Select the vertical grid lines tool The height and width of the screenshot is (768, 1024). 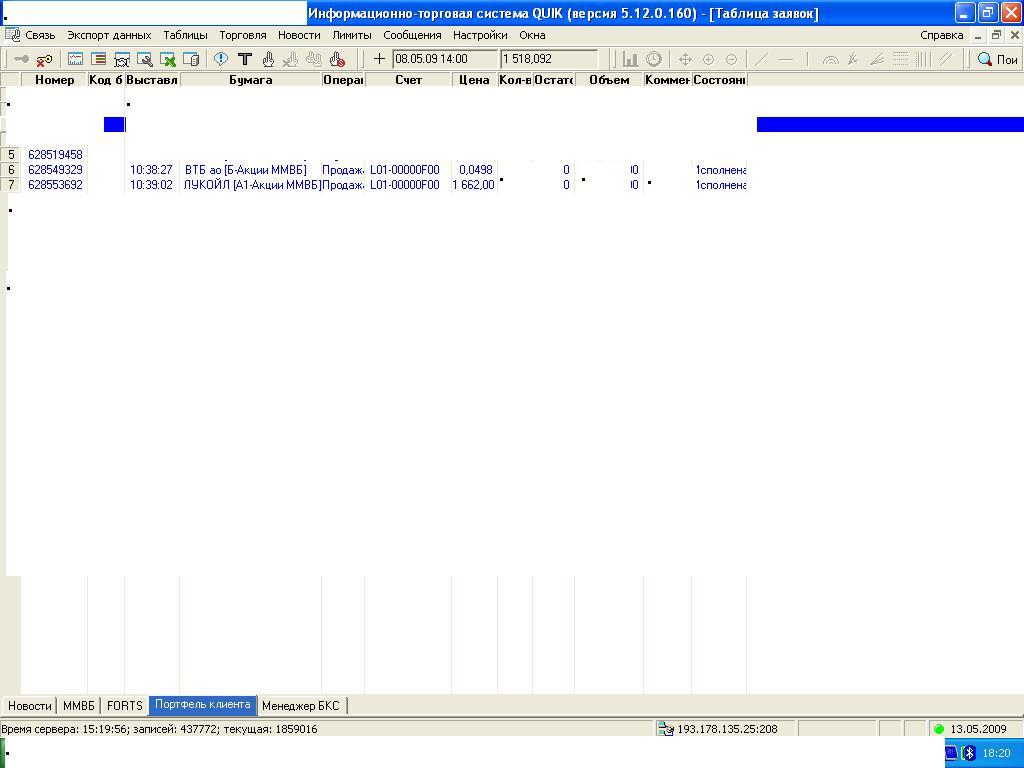(x=923, y=59)
